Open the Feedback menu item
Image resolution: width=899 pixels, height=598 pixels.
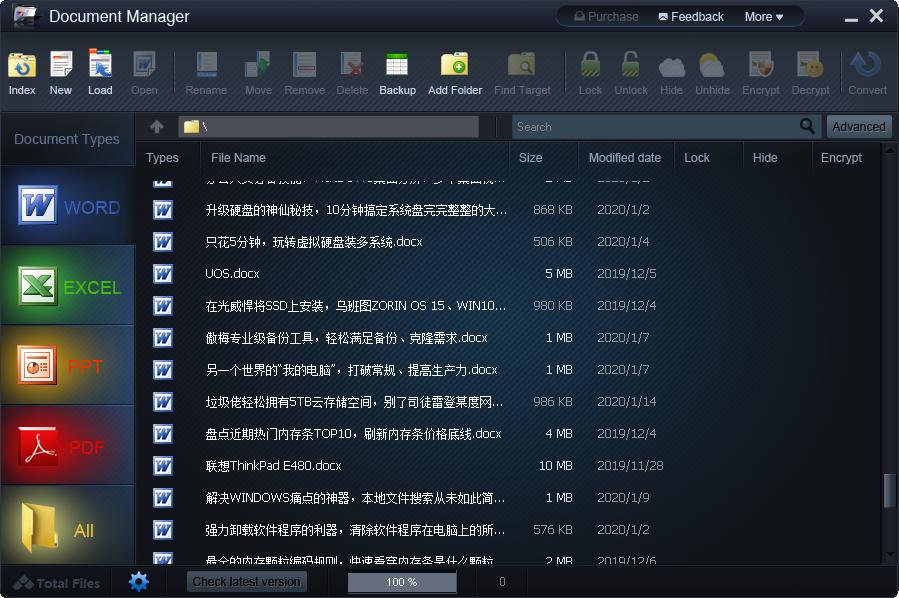pyautogui.click(x=690, y=16)
